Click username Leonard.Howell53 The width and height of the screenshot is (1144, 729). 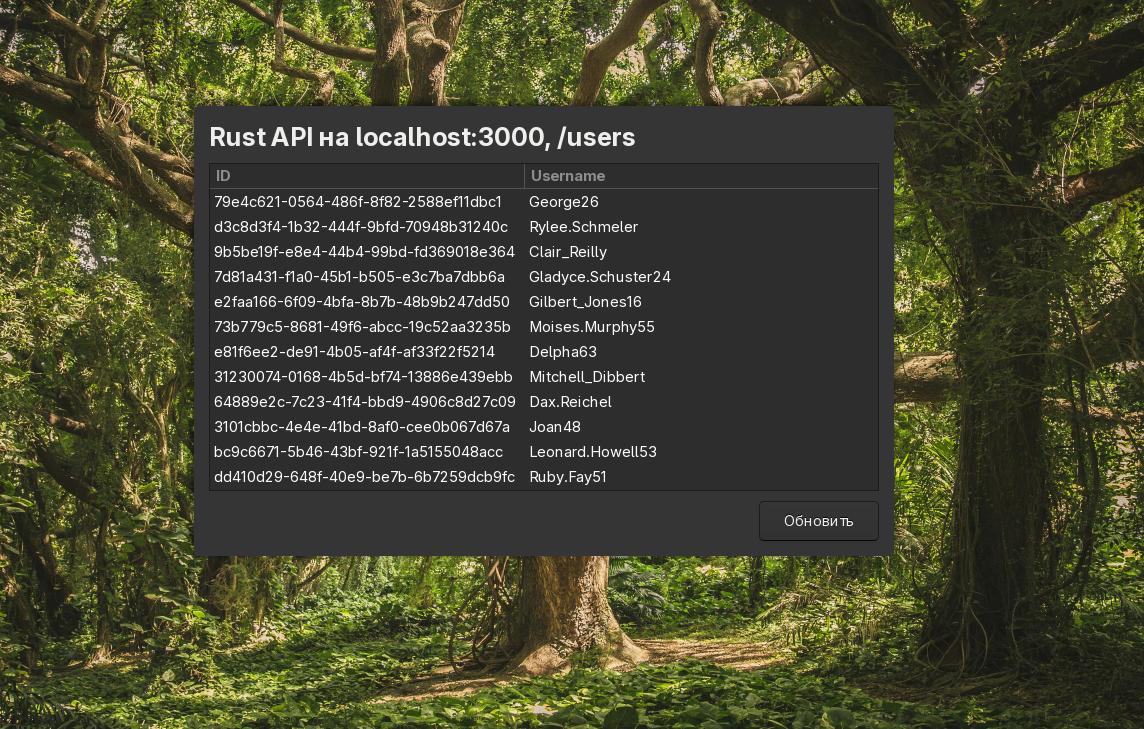coord(592,452)
